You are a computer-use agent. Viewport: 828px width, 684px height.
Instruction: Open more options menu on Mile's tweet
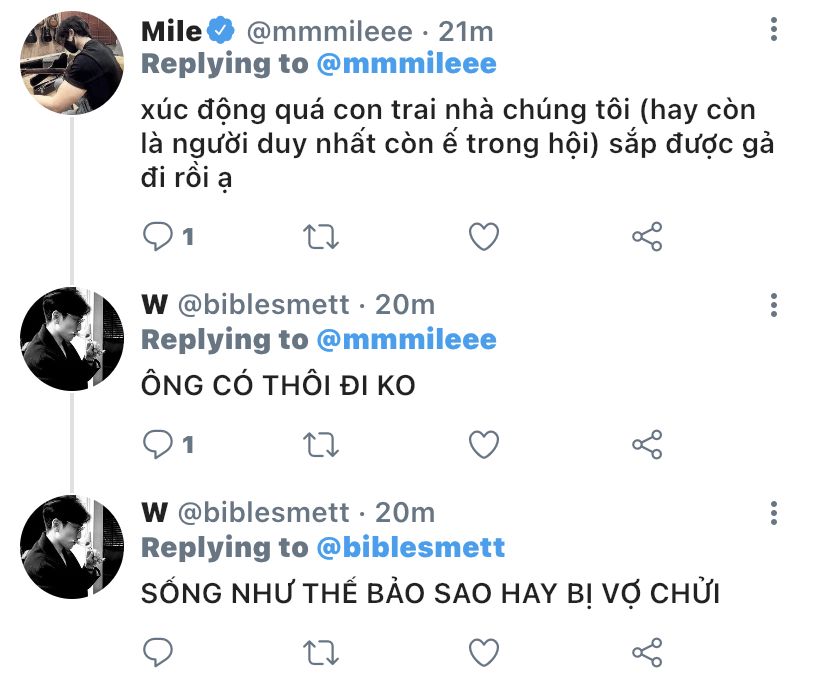click(774, 30)
